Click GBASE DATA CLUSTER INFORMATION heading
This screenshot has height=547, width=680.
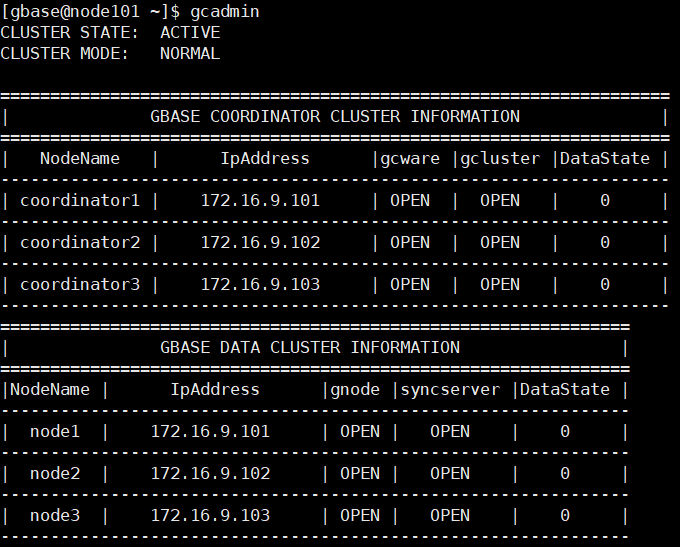pos(310,348)
